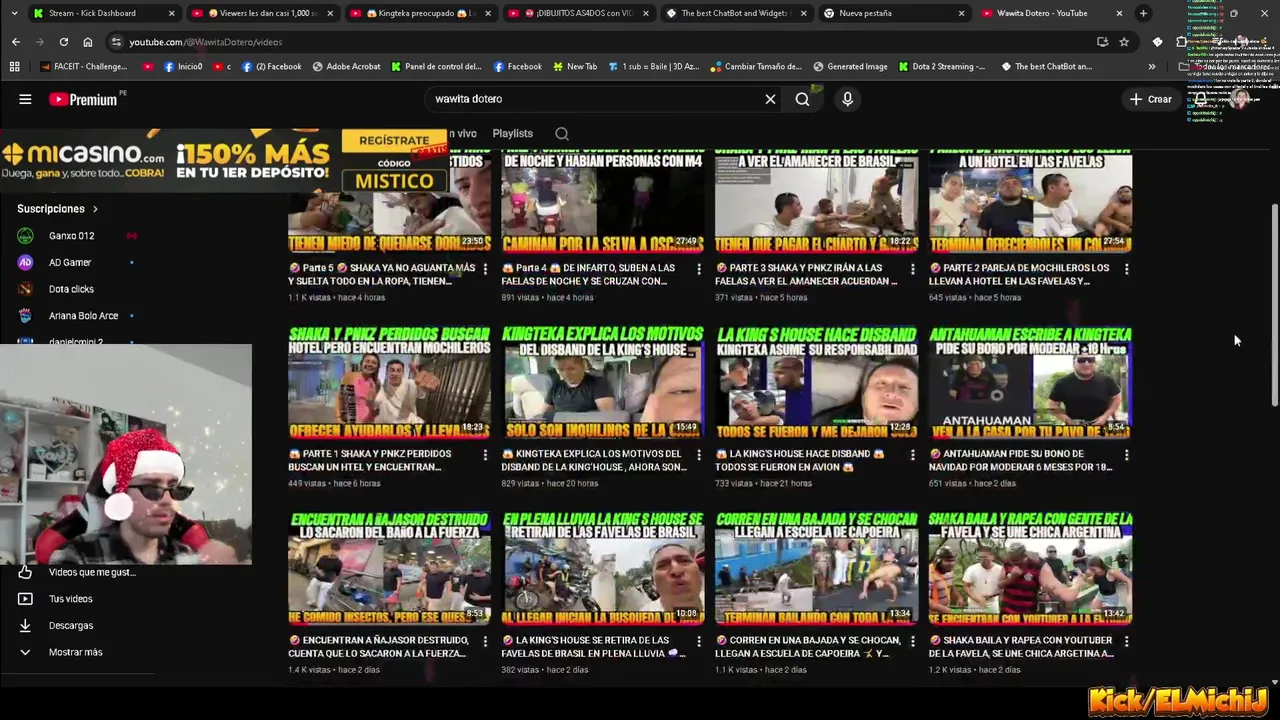Open Generated Image bookmark
The height and width of the screenshot is (720, 1280).
849,67
